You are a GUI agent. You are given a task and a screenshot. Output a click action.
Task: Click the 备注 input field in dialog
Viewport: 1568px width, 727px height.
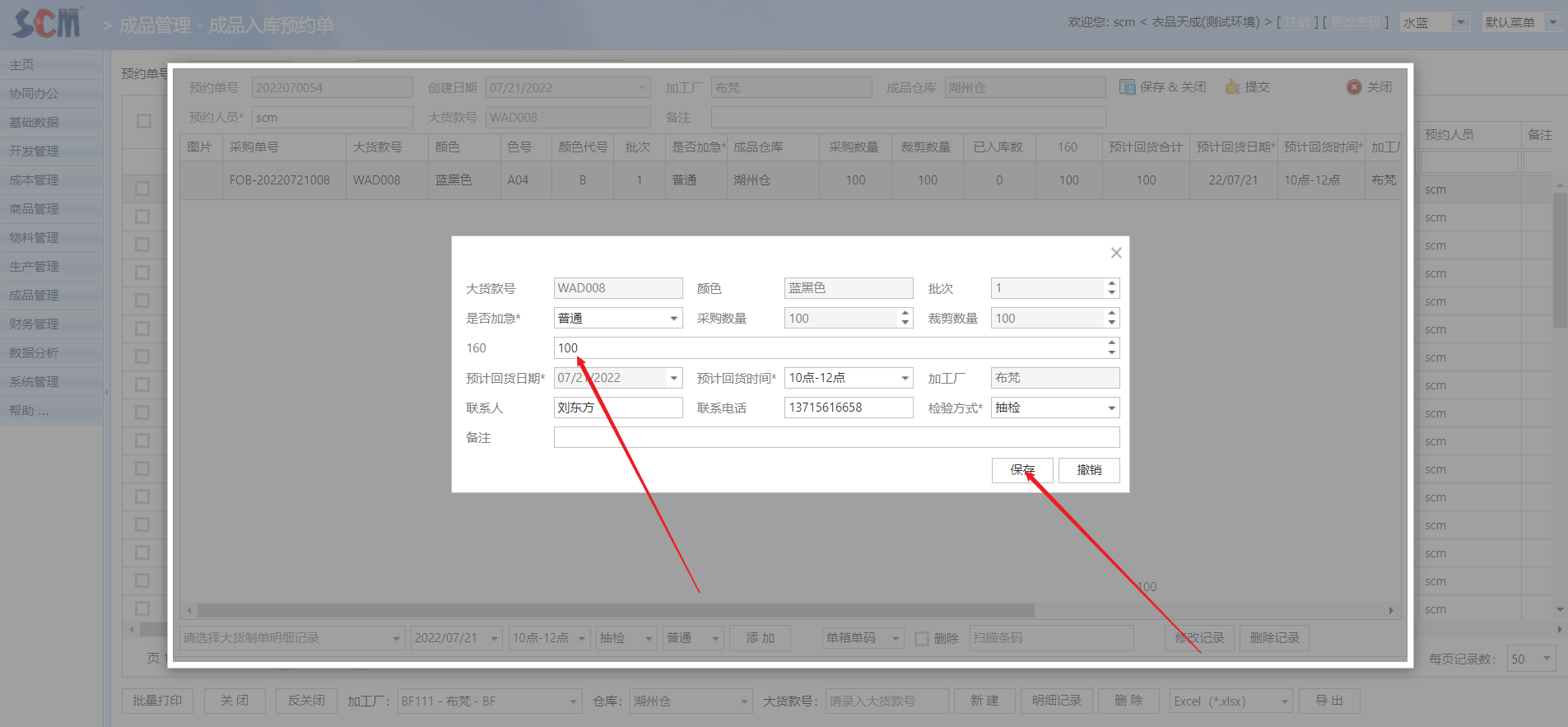click(x=835, y=437)
